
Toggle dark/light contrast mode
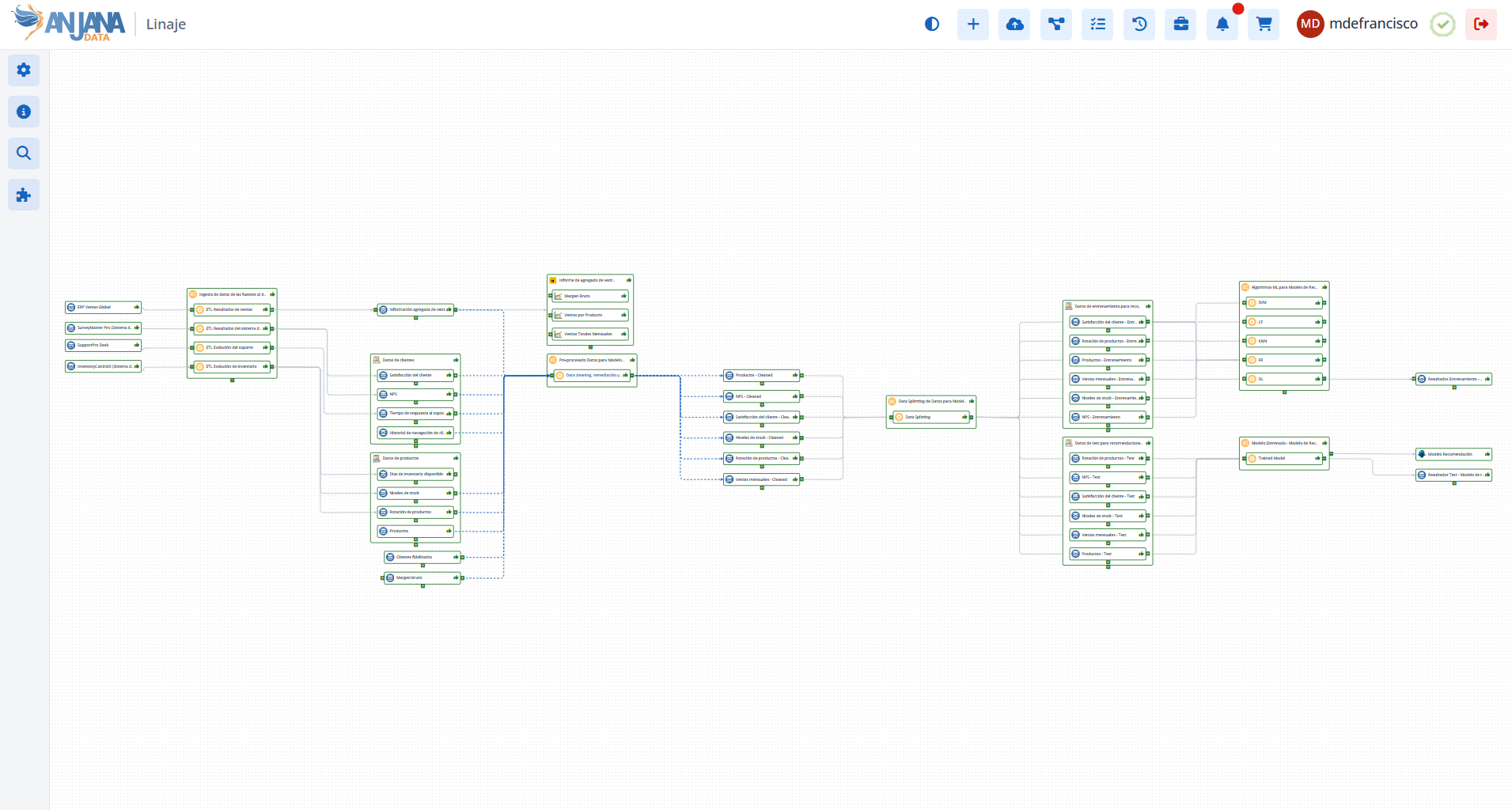coord(932,25)
